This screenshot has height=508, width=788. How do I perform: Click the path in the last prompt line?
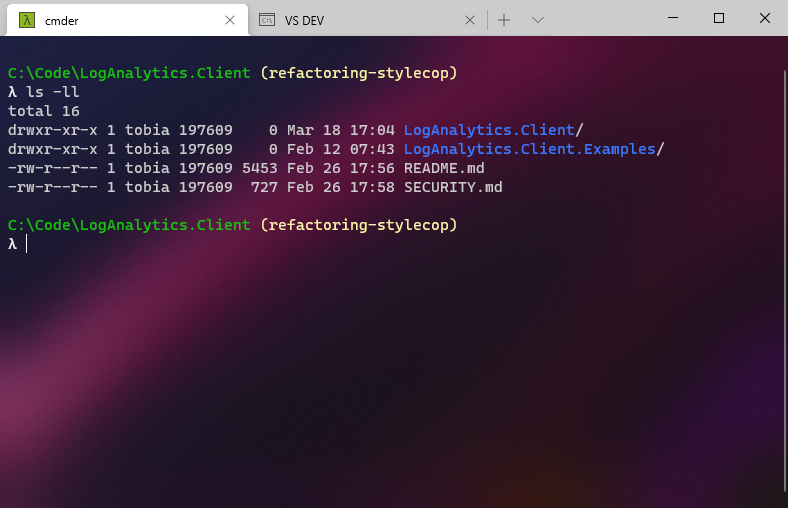129,225
